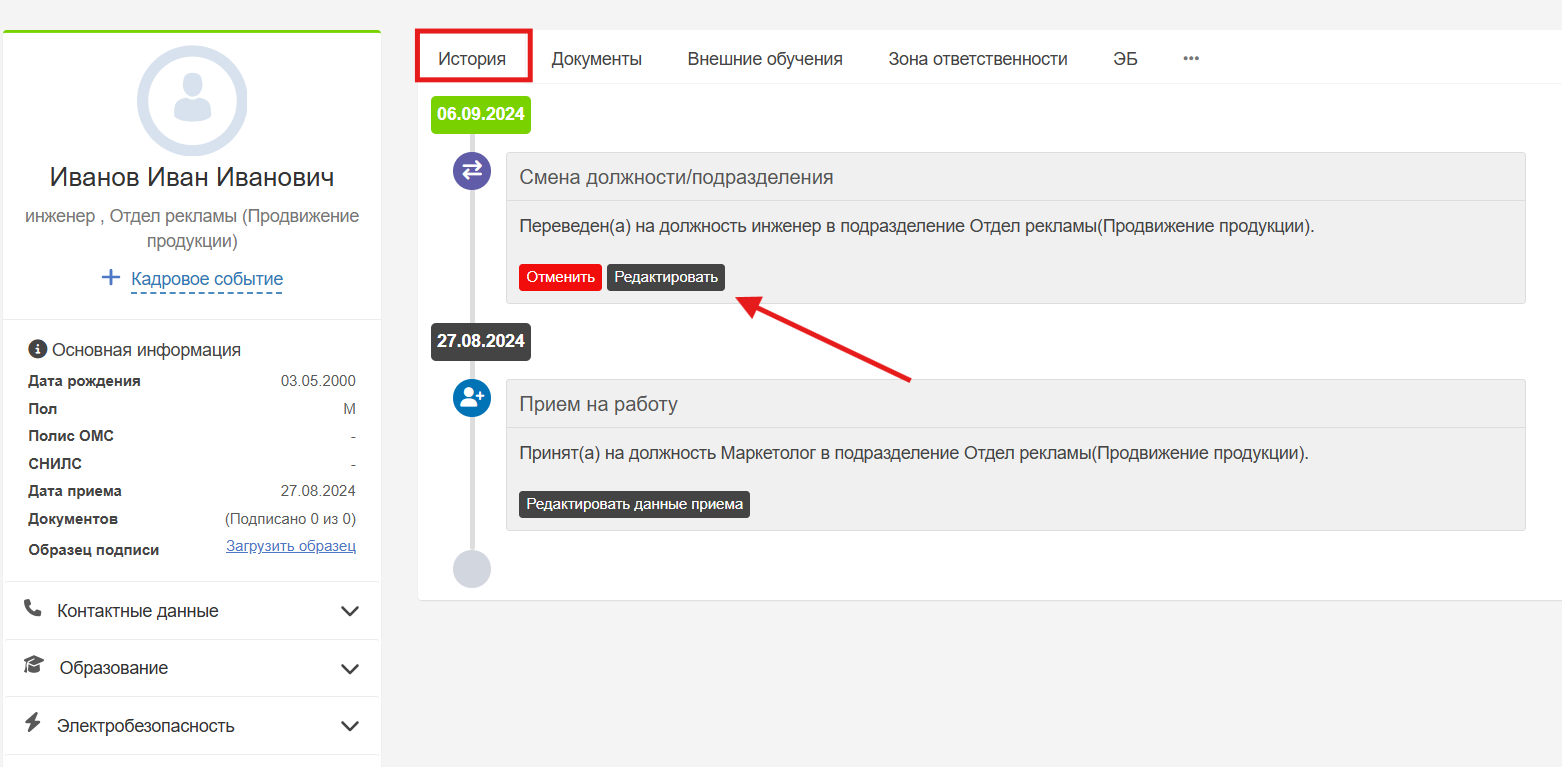Click the employee avatar placeholder icon

[x=192, y=100]
